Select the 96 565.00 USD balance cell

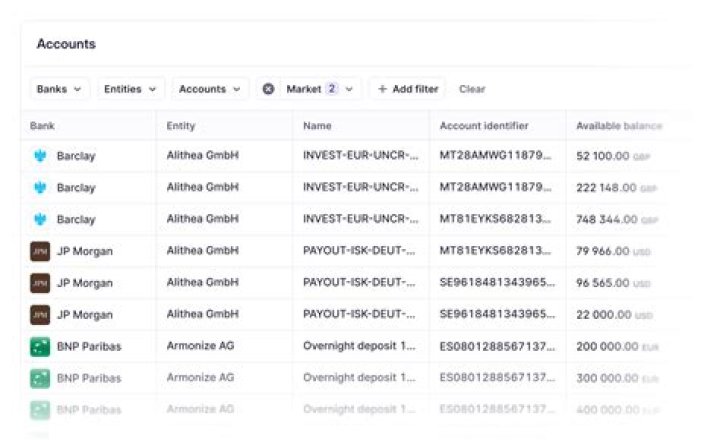pyautogui.click(x=613, y=283)
